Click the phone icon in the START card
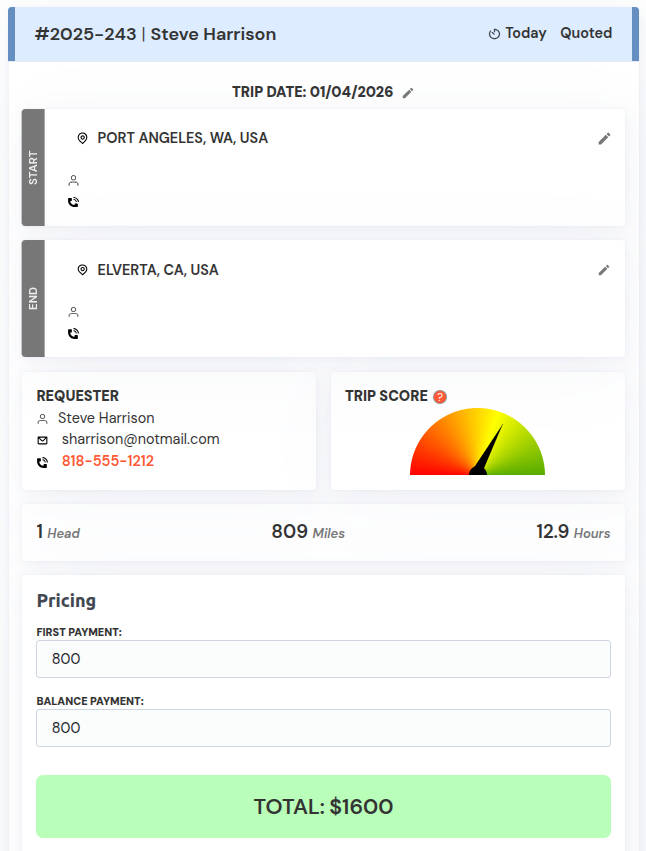This screenshot has height=851, width=646. 73,202
